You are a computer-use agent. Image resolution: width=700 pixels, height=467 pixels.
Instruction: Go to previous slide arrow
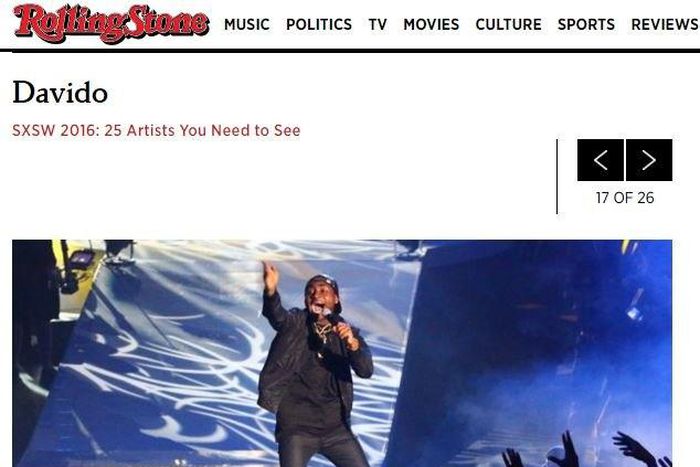pyautogui.click(x=600, y=160)
